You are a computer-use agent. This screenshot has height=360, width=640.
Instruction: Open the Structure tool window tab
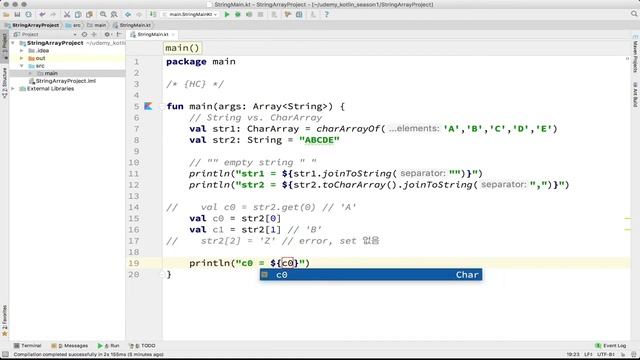[4, 83]
